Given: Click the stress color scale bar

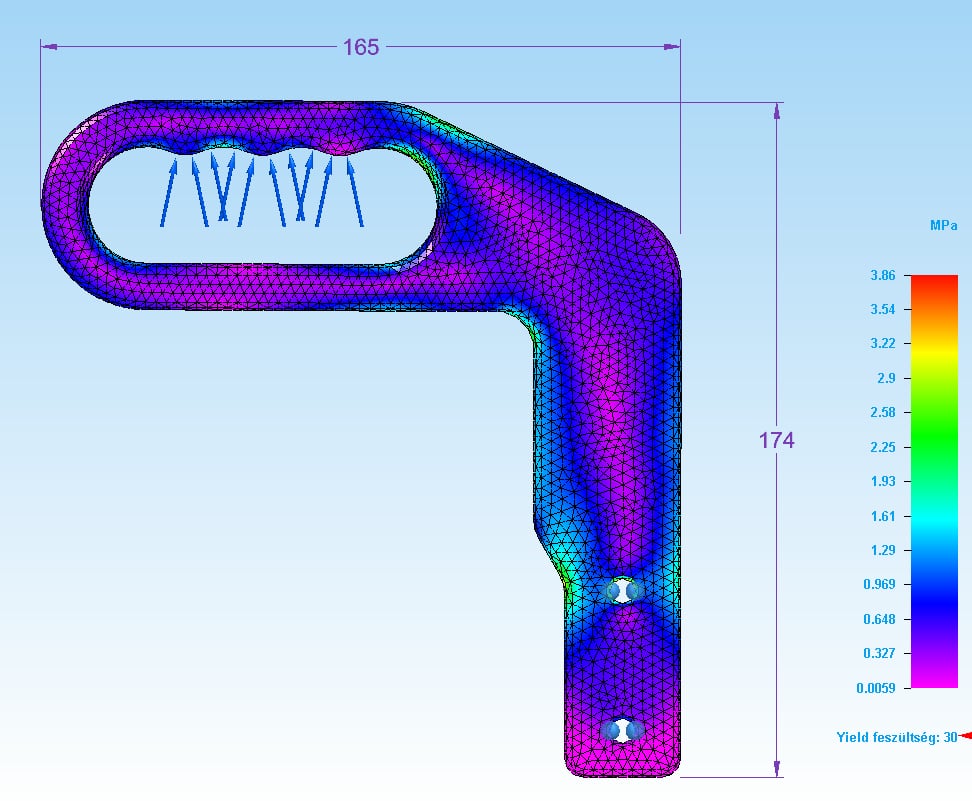Looking at the screenshot, I should pyautogui.click(x=934, y=481).
